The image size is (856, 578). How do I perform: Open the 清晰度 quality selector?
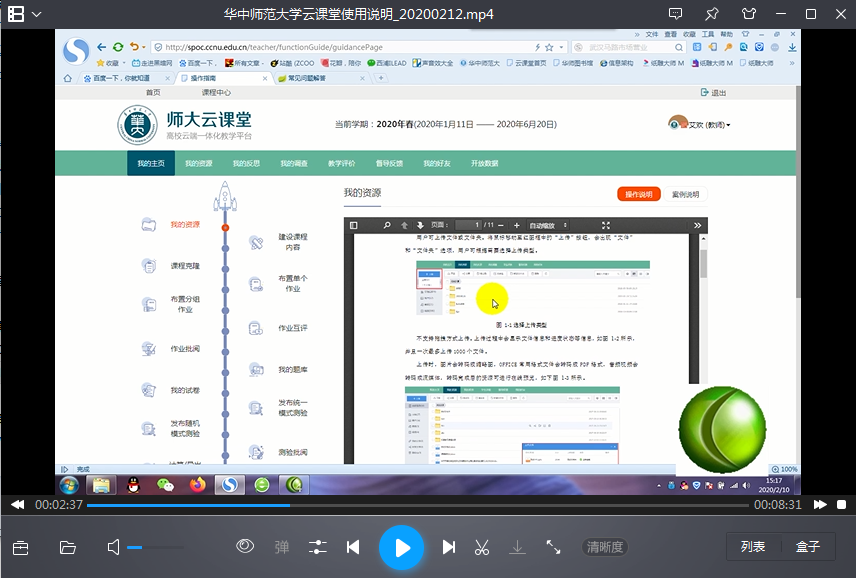pos(605,547)
